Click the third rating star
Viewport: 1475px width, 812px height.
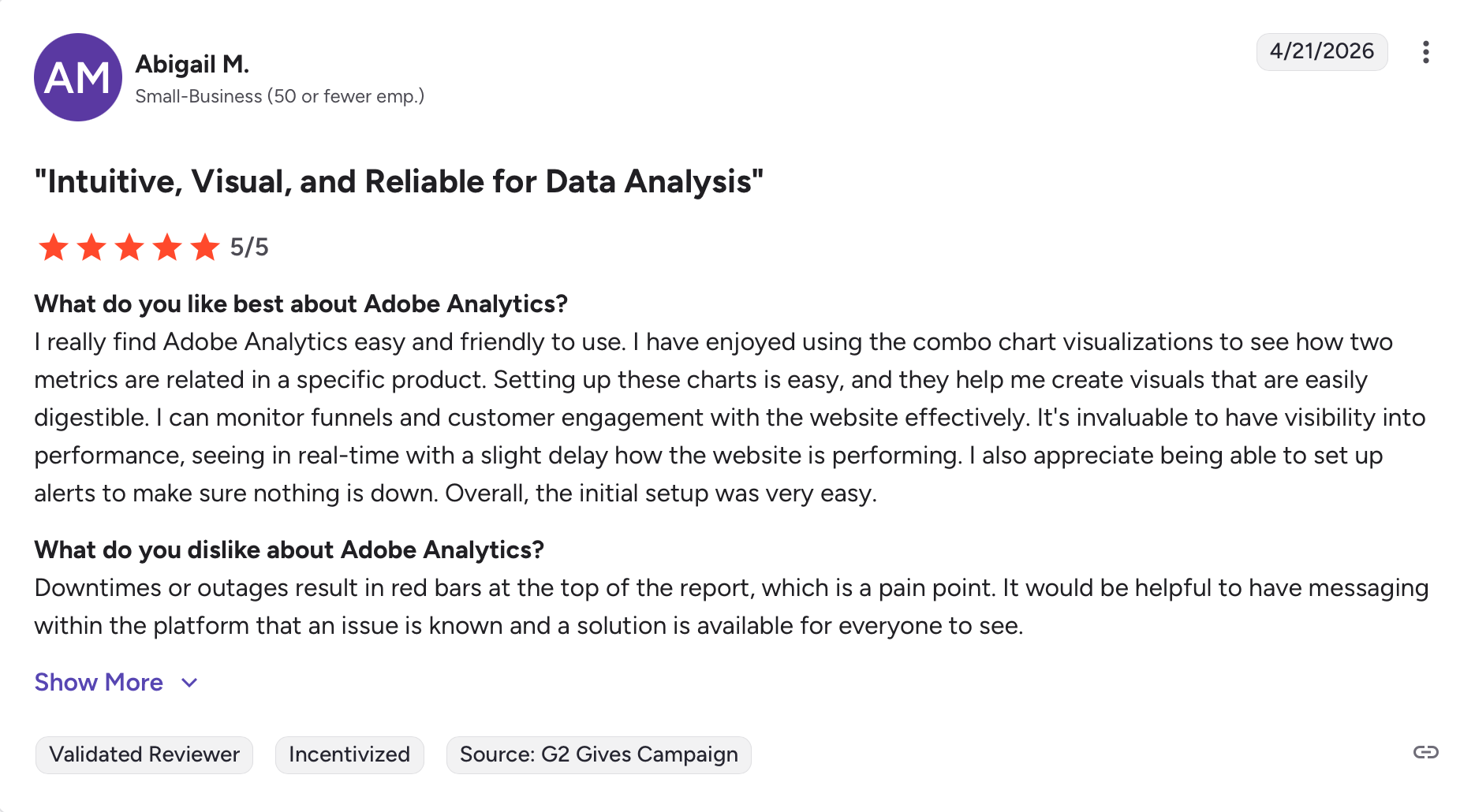click(x=129, y=248)
